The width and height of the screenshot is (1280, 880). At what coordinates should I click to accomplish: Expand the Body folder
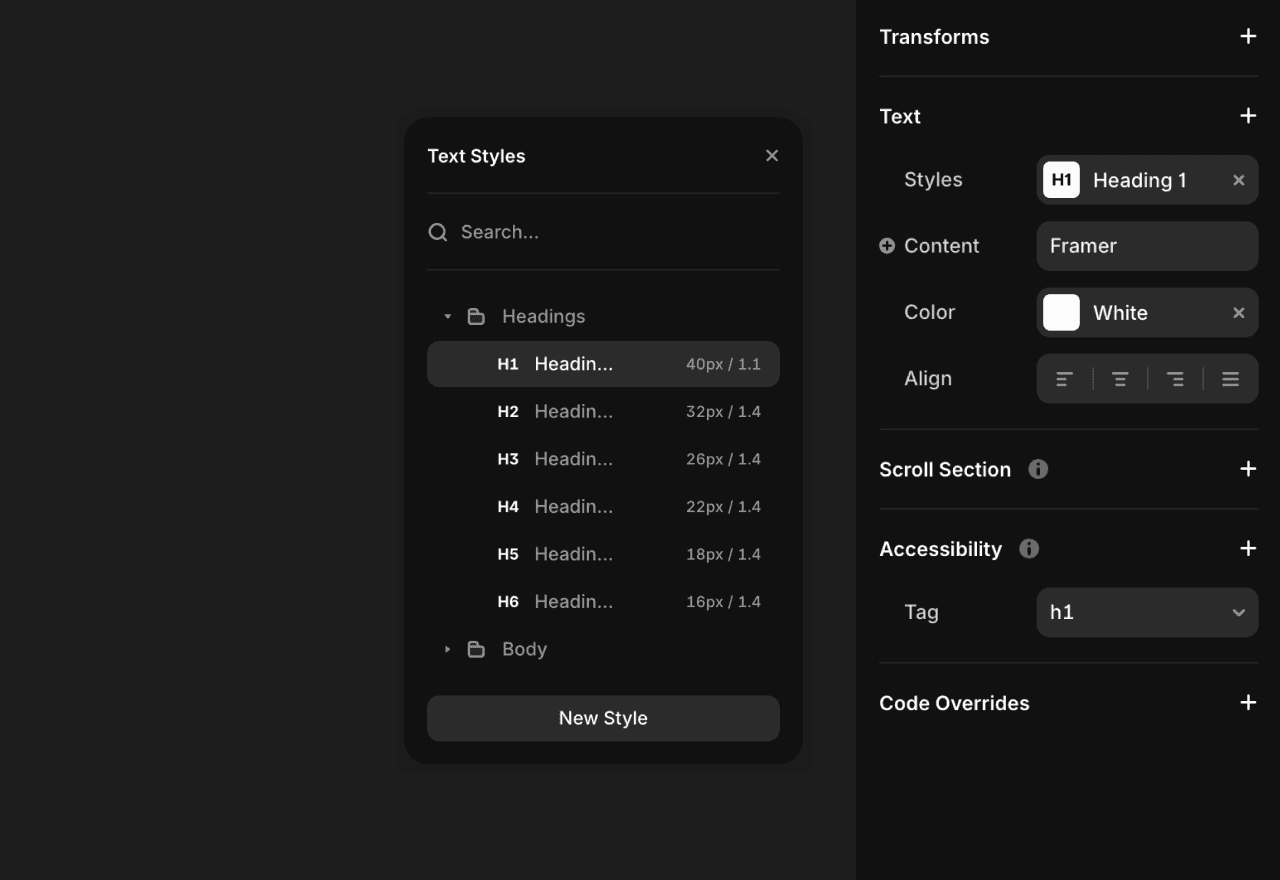[447, 649]
